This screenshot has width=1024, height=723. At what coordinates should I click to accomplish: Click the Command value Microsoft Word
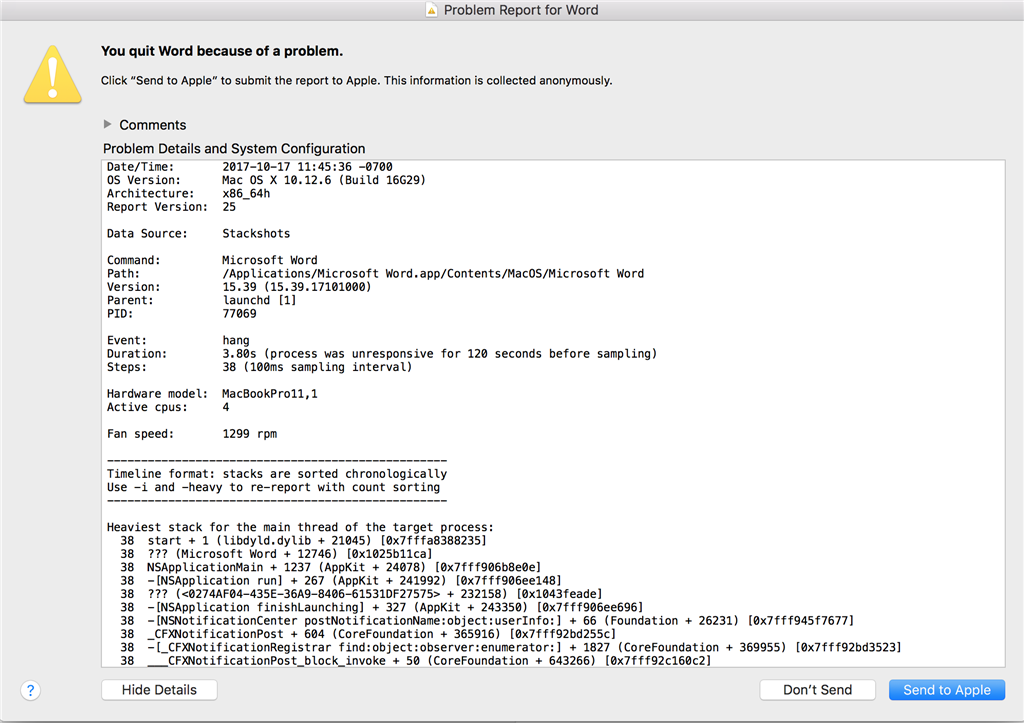pyautogui.click(x=270, y=260)
